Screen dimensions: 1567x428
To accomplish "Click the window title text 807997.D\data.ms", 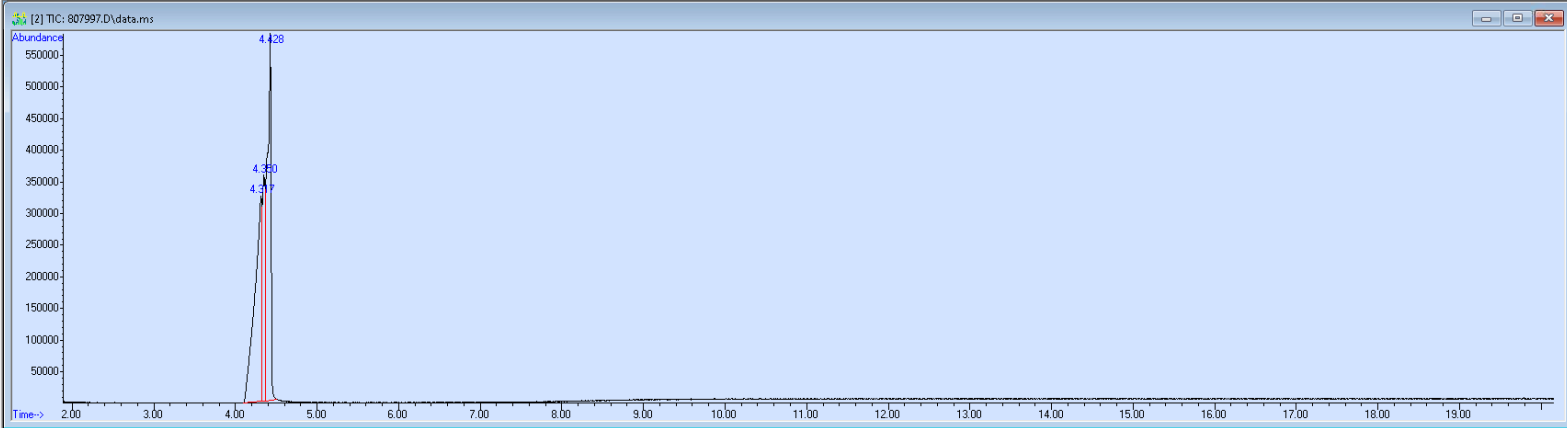I will click(111, 19).
